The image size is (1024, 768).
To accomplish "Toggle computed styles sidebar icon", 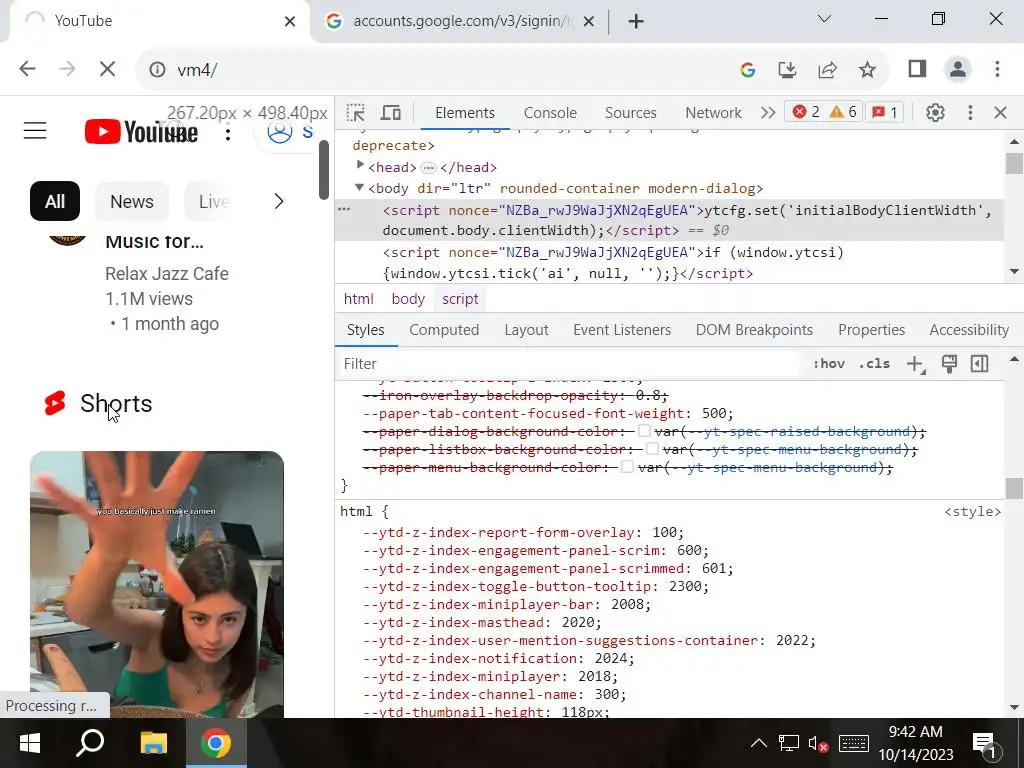I will (x=980, y=364).
